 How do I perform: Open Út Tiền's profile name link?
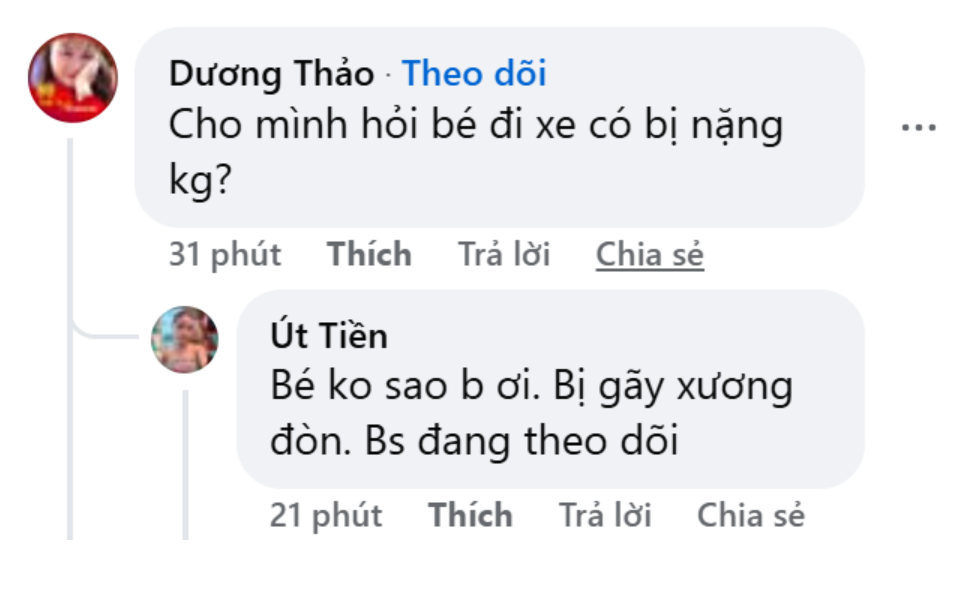328,336
